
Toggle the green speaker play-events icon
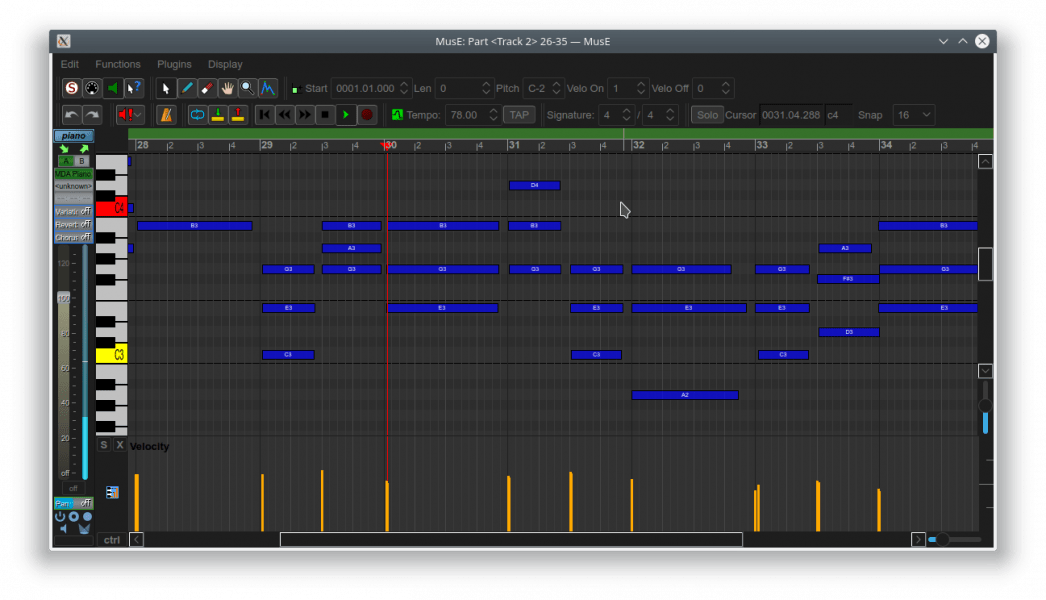point(113,88)
